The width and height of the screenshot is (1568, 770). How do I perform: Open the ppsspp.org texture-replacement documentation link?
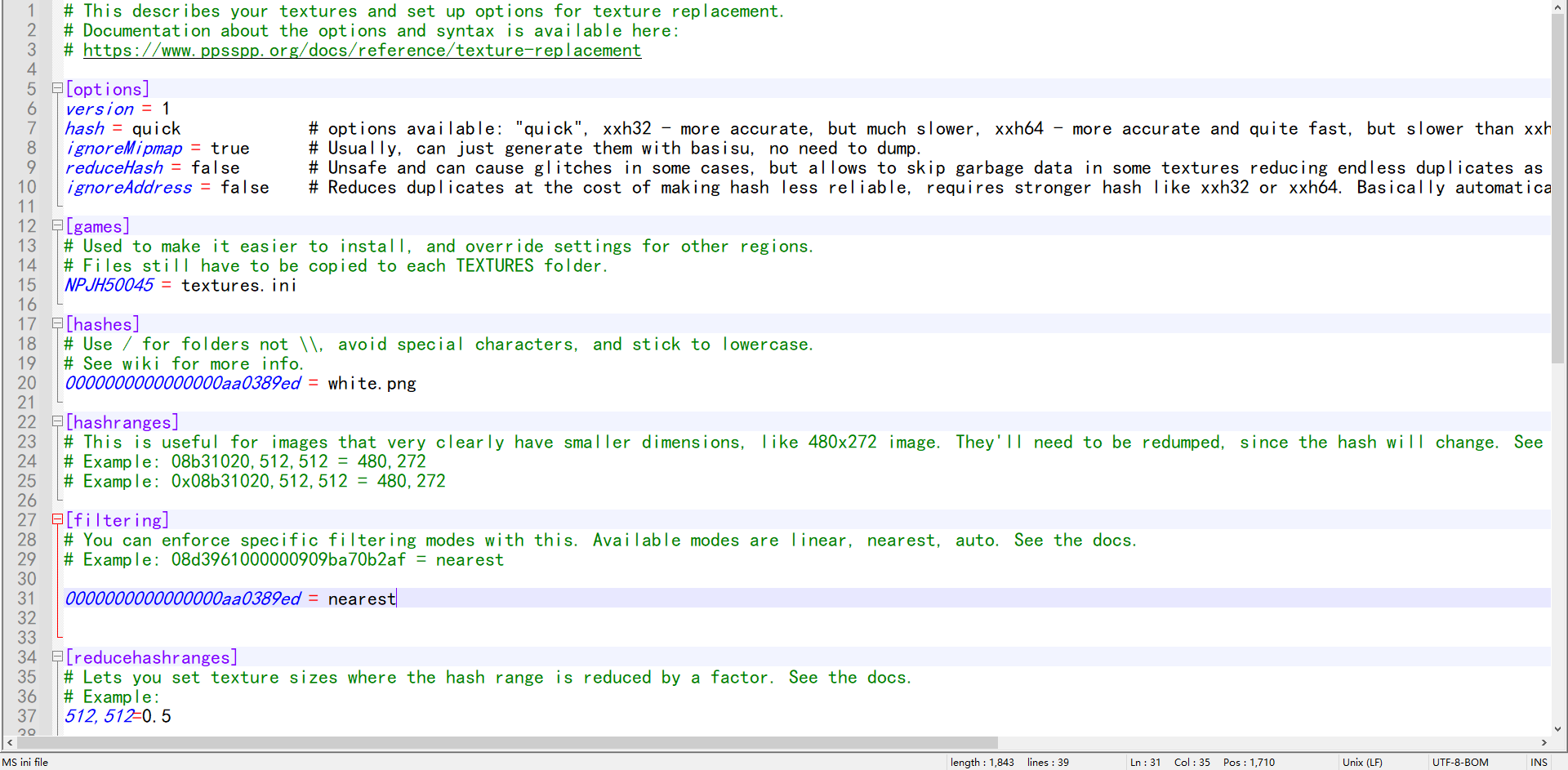[362, 50]
